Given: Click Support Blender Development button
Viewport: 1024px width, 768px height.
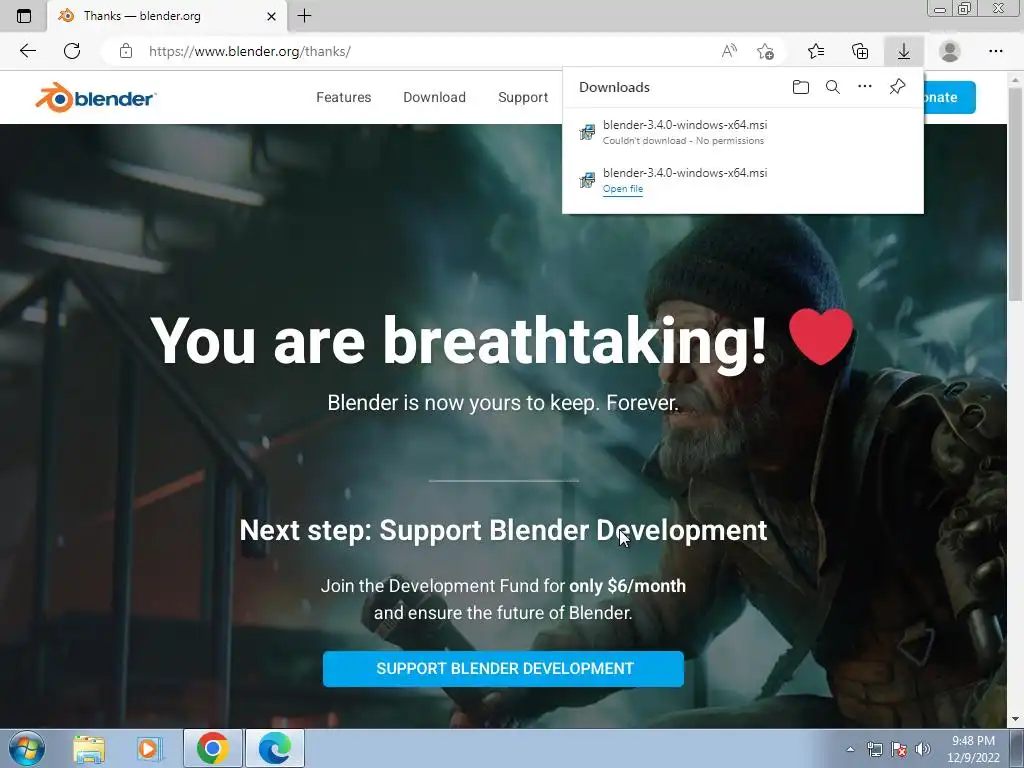Looking at the screenshot, I should click(x=504, y=669).
